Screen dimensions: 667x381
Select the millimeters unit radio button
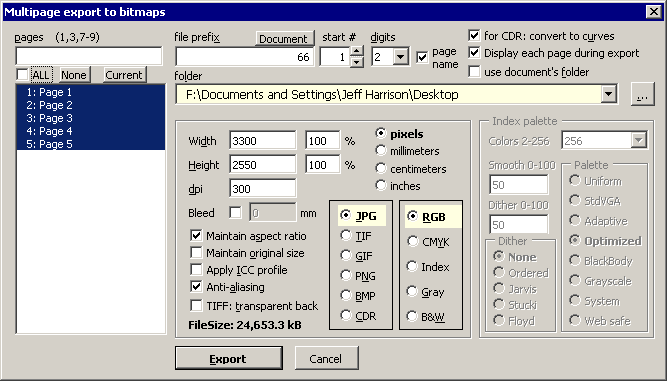381,151
